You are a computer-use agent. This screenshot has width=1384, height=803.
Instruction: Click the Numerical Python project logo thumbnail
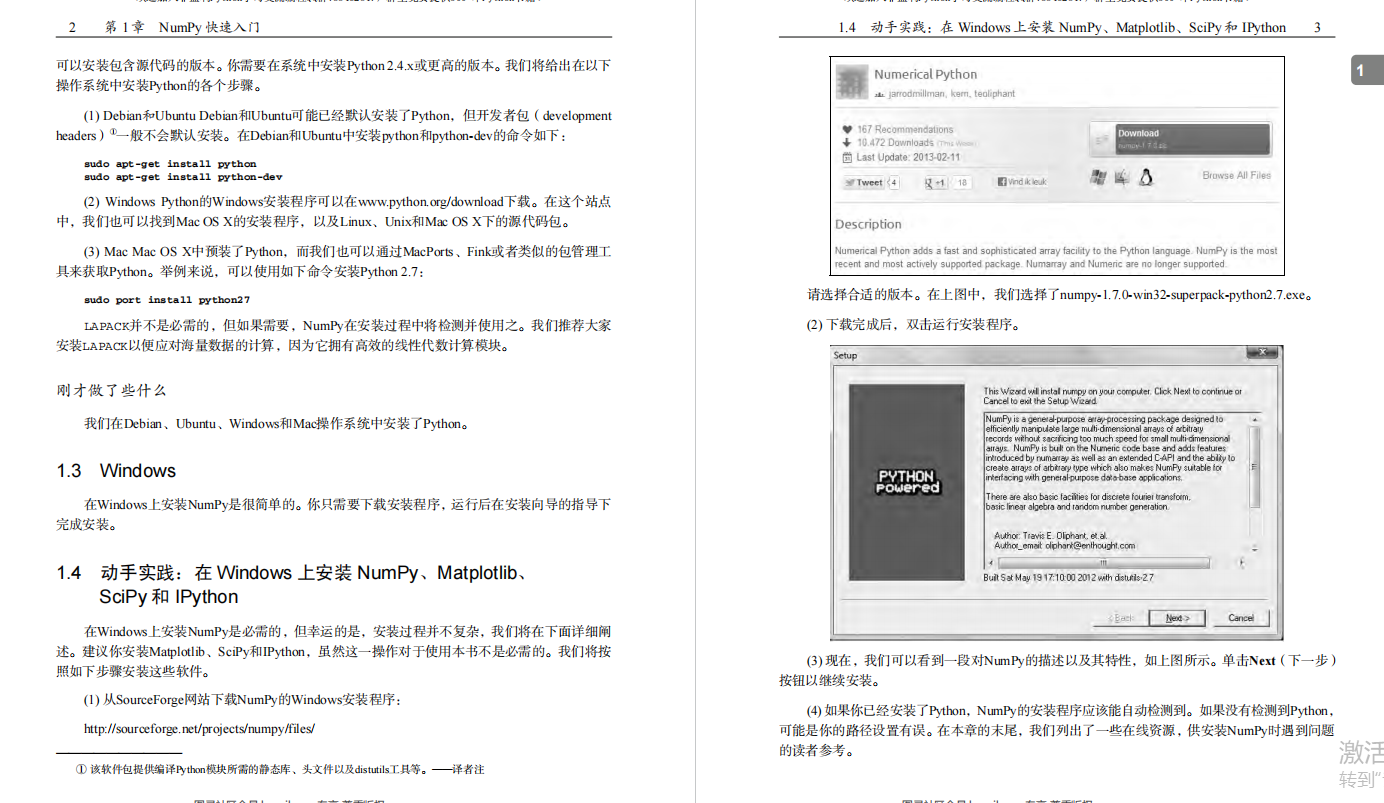(852, 81)
